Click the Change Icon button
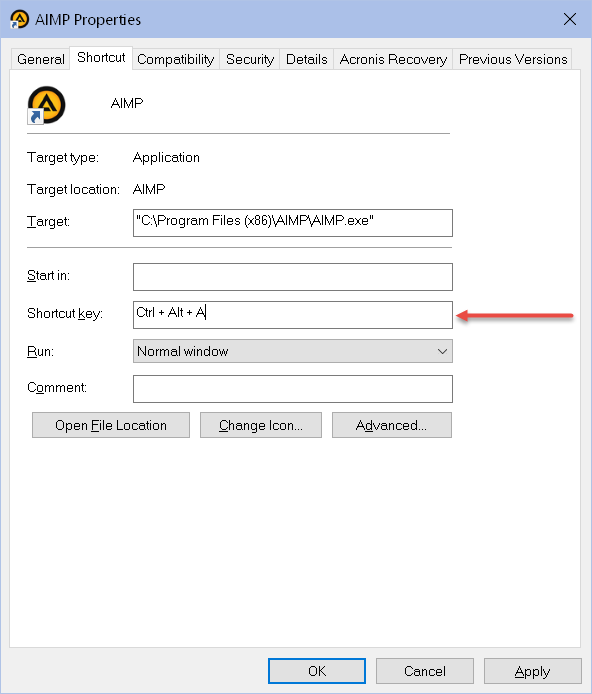This screenshot has height=694, width=592. [x=261, y=425]
